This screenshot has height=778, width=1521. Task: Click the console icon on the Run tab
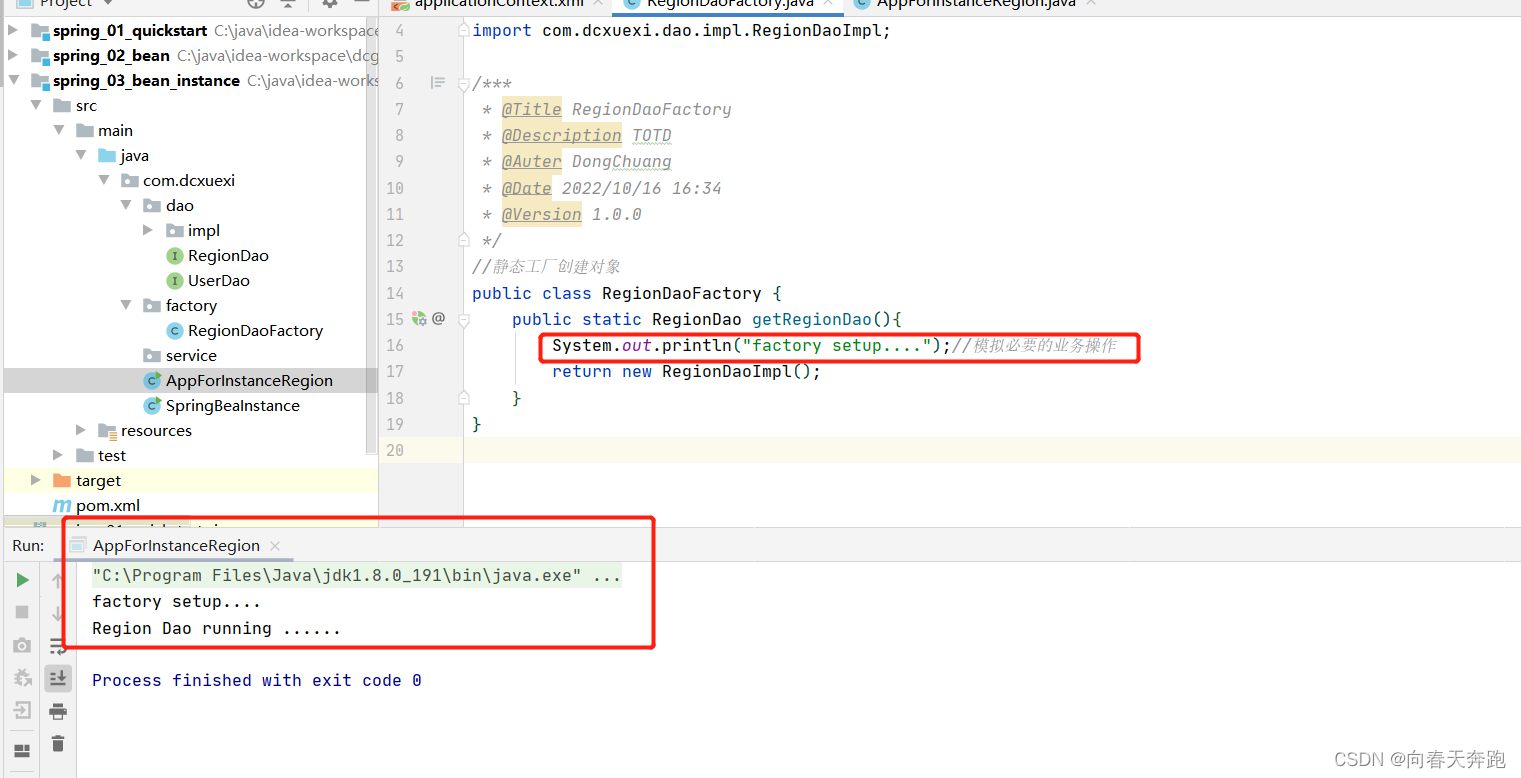[x=78, y=546]
